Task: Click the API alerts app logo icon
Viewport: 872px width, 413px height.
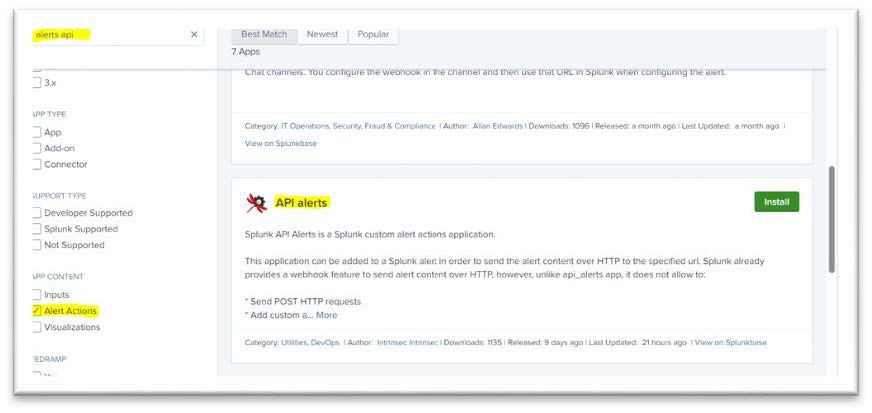Action: tap(257, 203)
